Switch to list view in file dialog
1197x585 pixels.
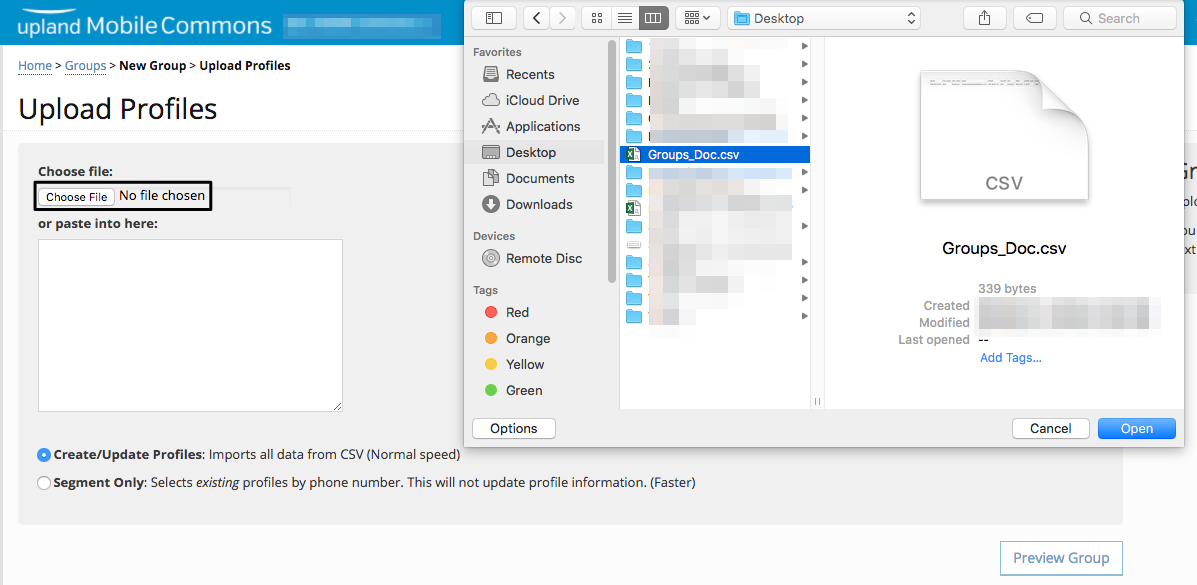tap(625, 18)
